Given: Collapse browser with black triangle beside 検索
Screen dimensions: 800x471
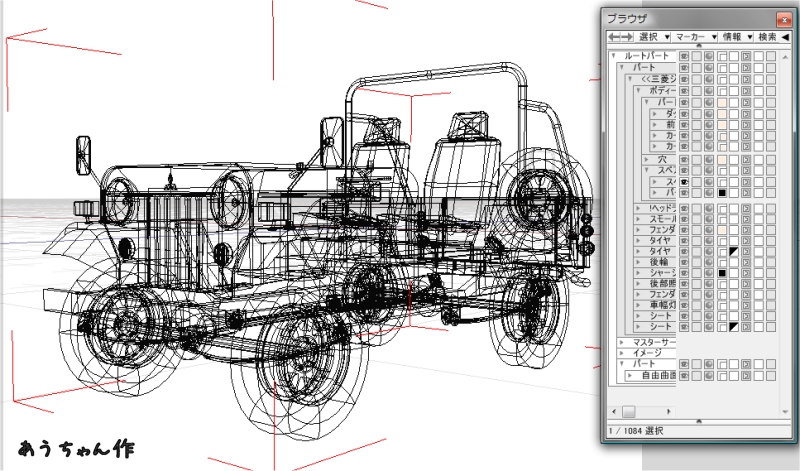Looking at the screenshot, I should coord(785,37).
